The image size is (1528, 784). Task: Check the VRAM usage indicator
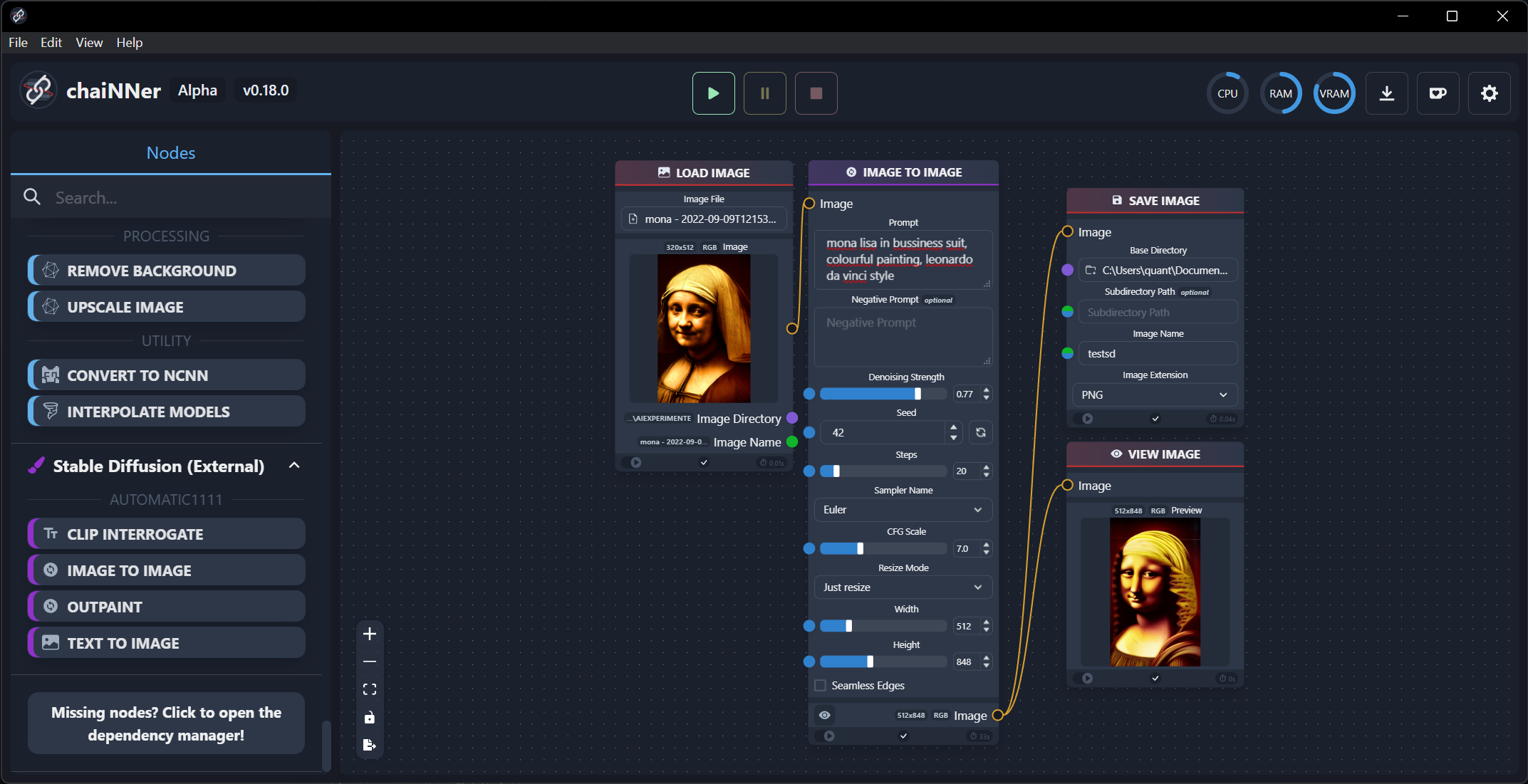[1334, 93]
